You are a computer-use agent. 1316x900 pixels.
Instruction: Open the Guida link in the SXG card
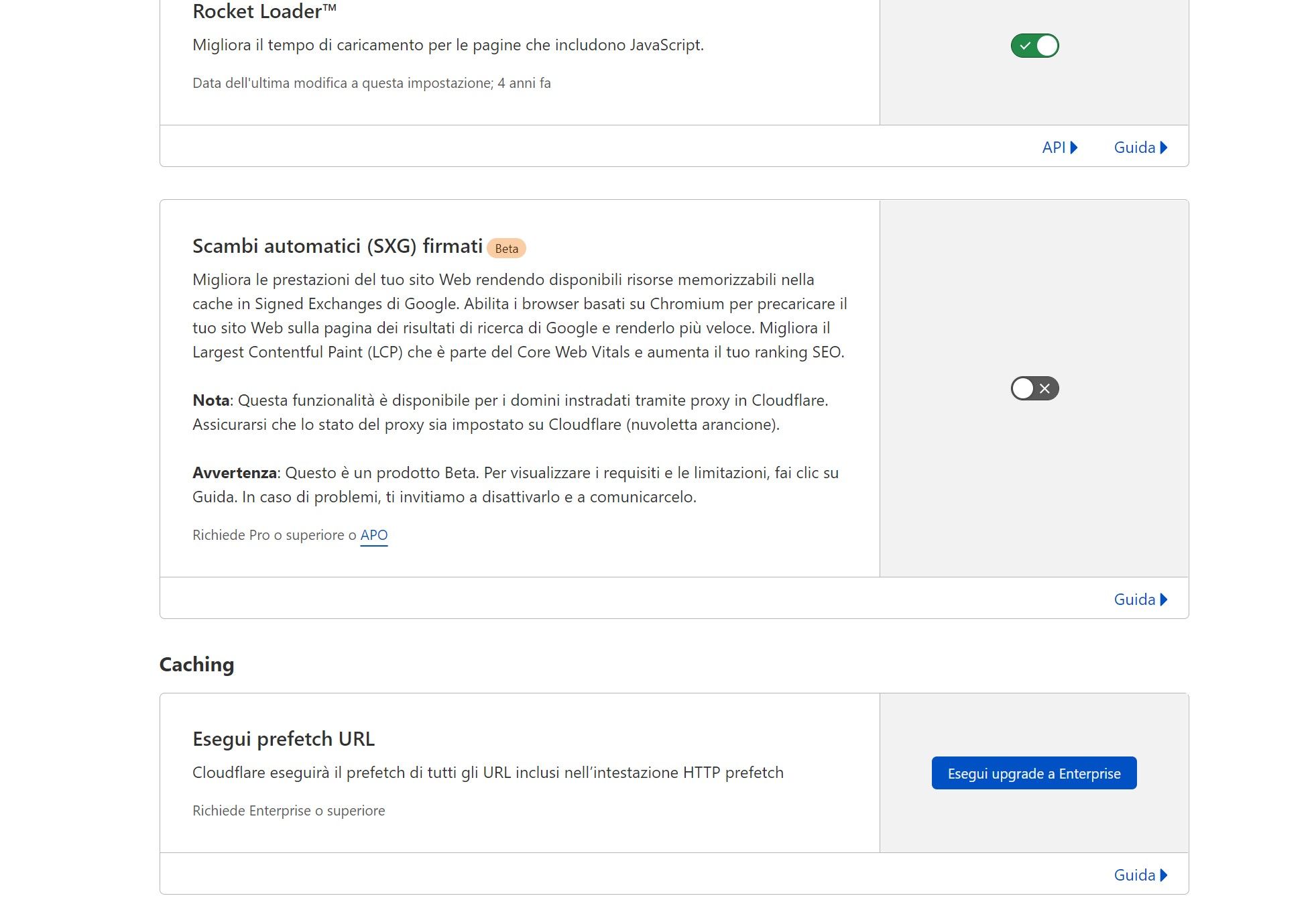tap(1134, 600)
